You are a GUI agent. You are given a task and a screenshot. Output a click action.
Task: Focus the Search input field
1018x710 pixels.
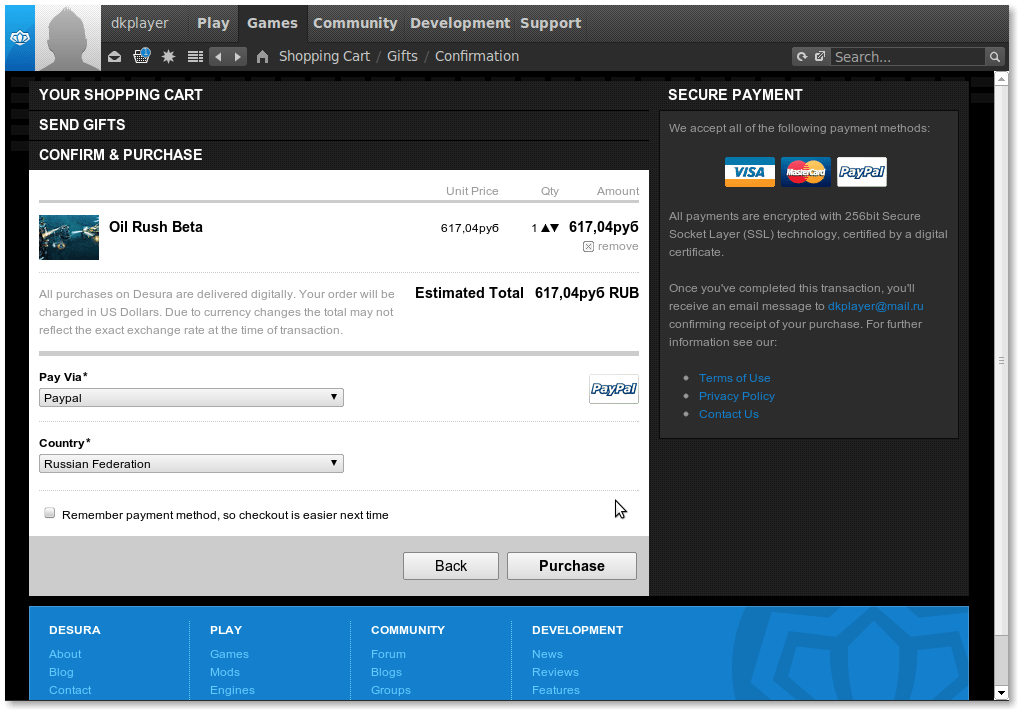click(x=908, y=57)
